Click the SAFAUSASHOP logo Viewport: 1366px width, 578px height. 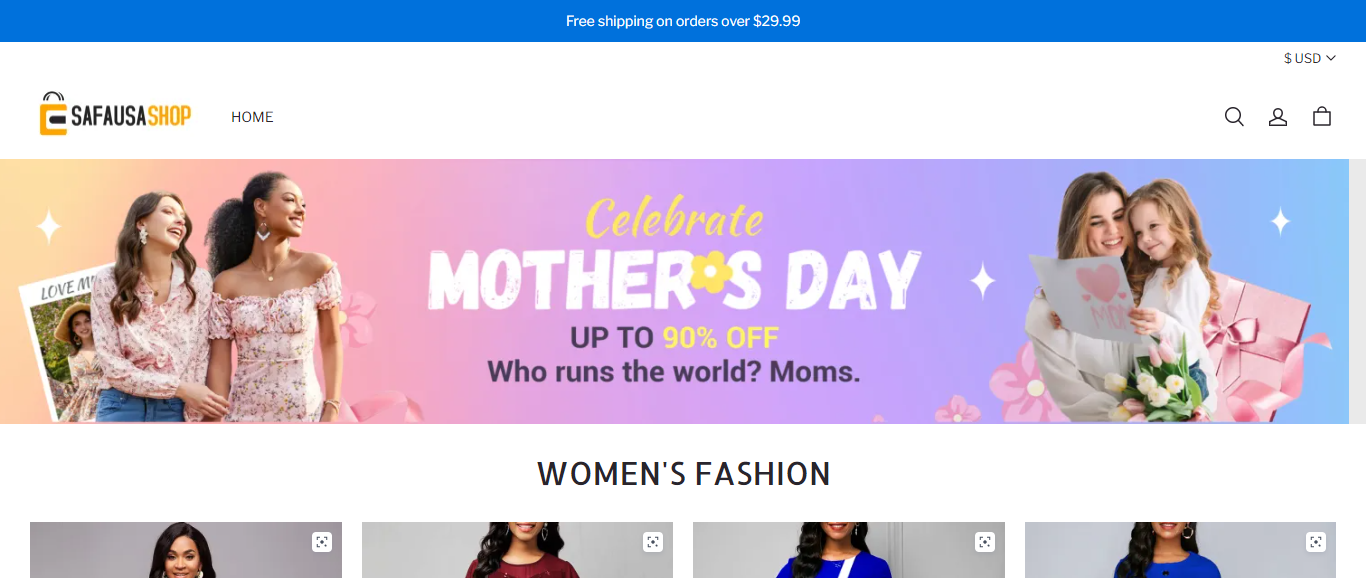(116, 115)
